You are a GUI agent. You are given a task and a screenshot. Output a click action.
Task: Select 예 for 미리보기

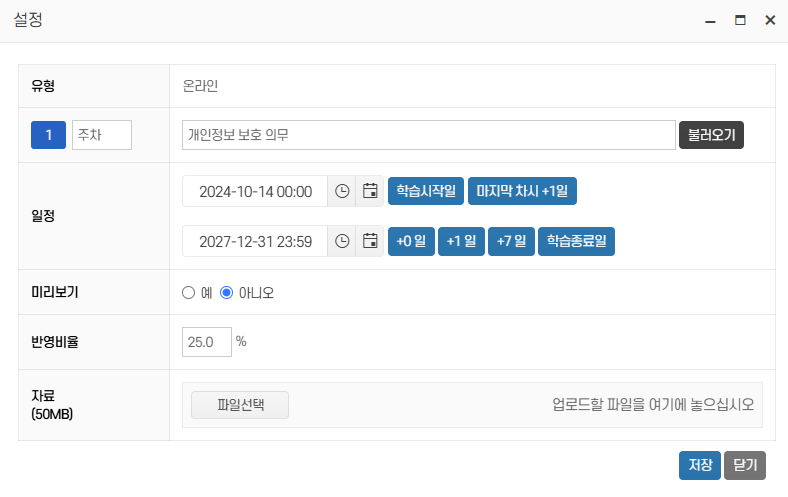point(188,293)
